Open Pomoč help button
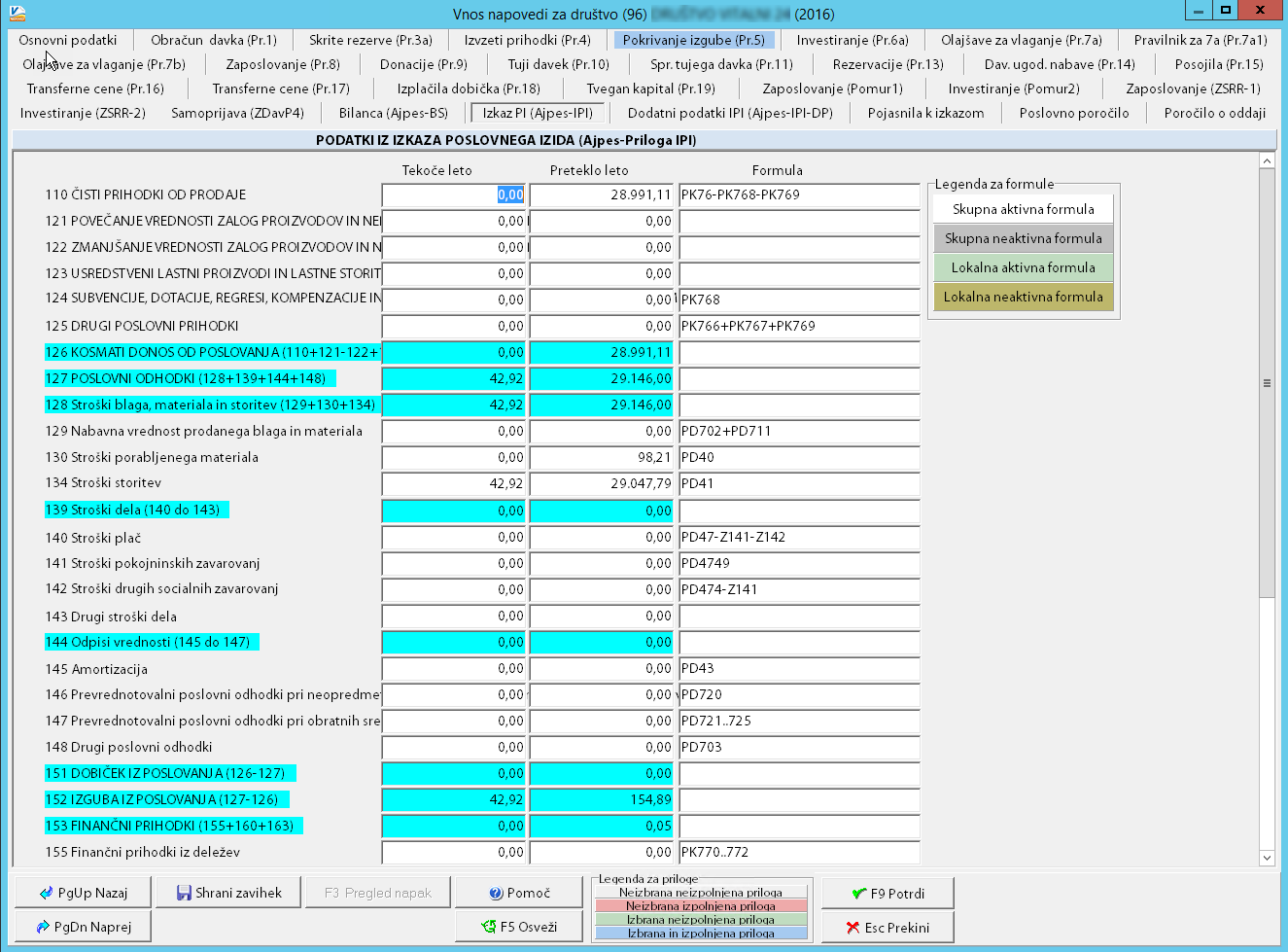 [519, 893]
